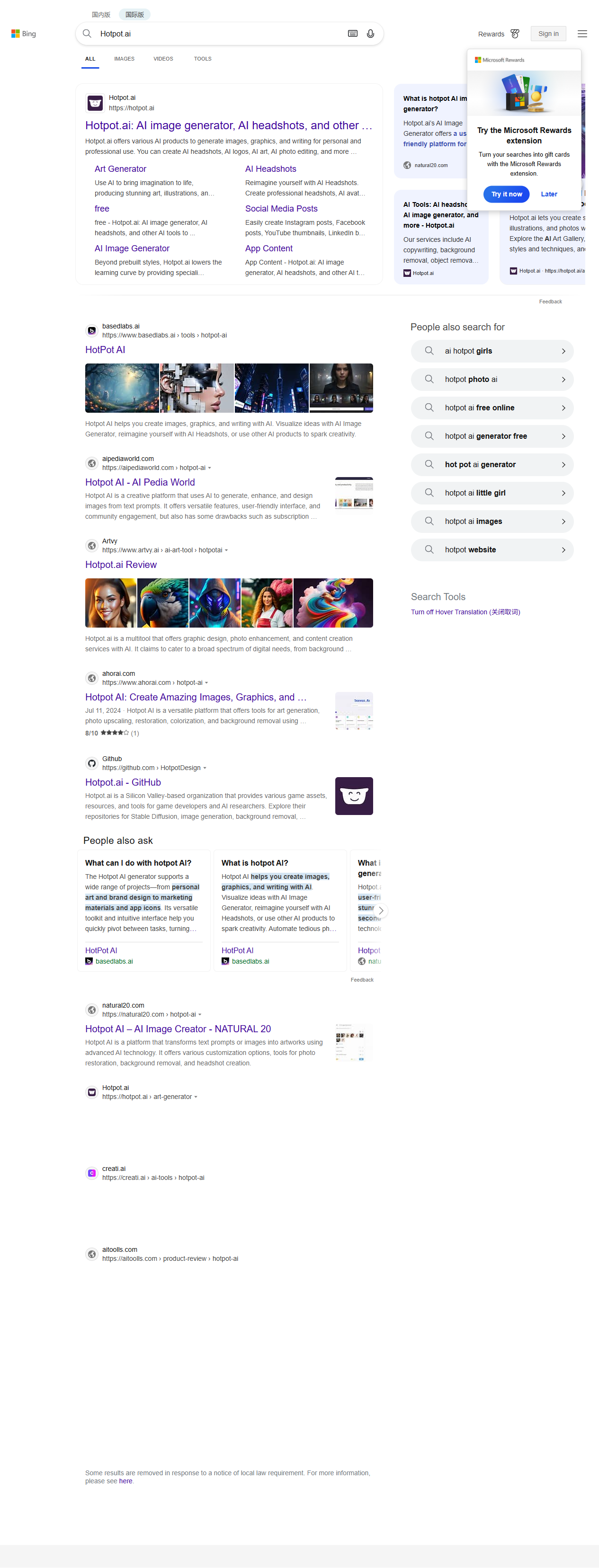The image size is (599, 1568).
Task: Open the hamburger settings menu
Action: coord(582,34)
